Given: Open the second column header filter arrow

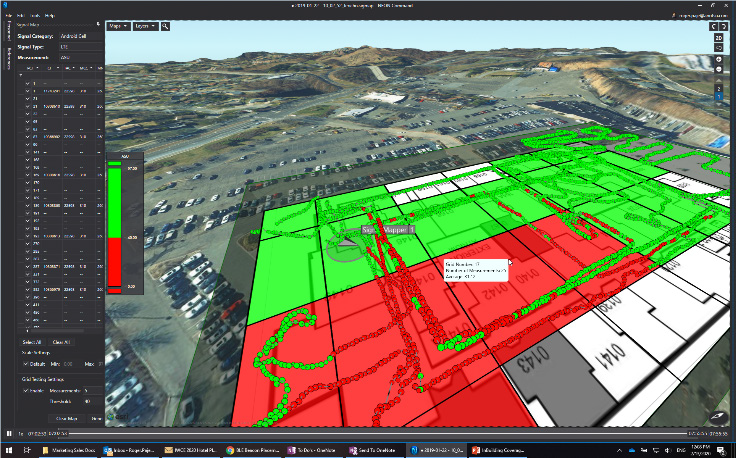Looking at the screenshot, I should point(58,68).
